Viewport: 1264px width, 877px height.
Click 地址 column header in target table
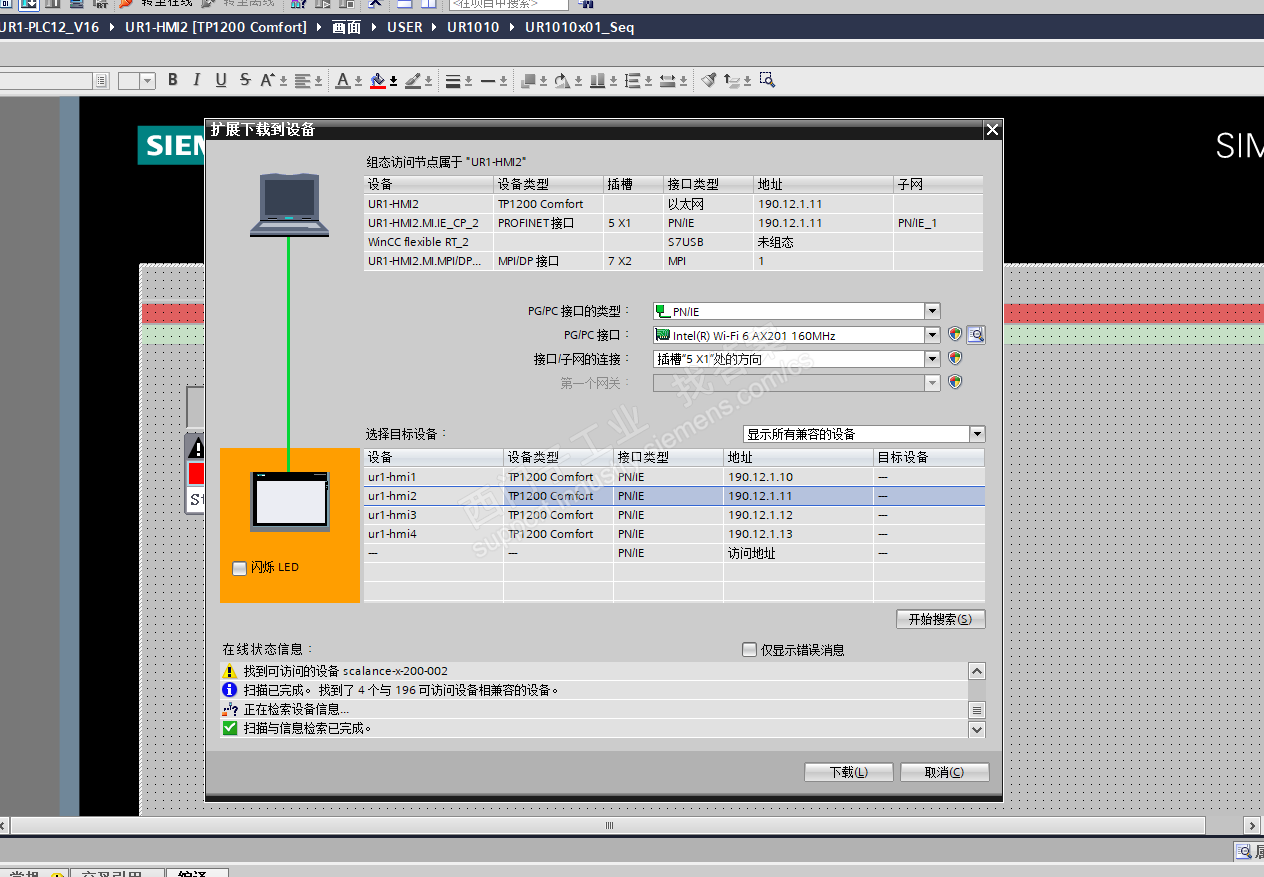(798, 457)
